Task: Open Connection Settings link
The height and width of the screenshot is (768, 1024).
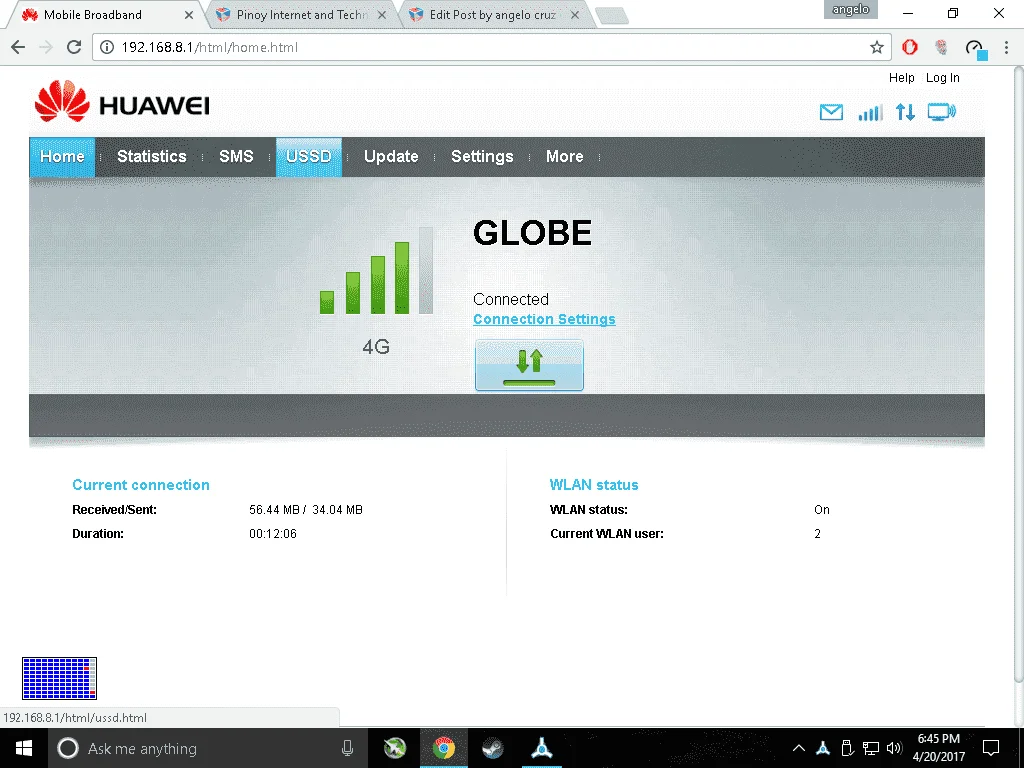Action: click(x=544, y=319)
